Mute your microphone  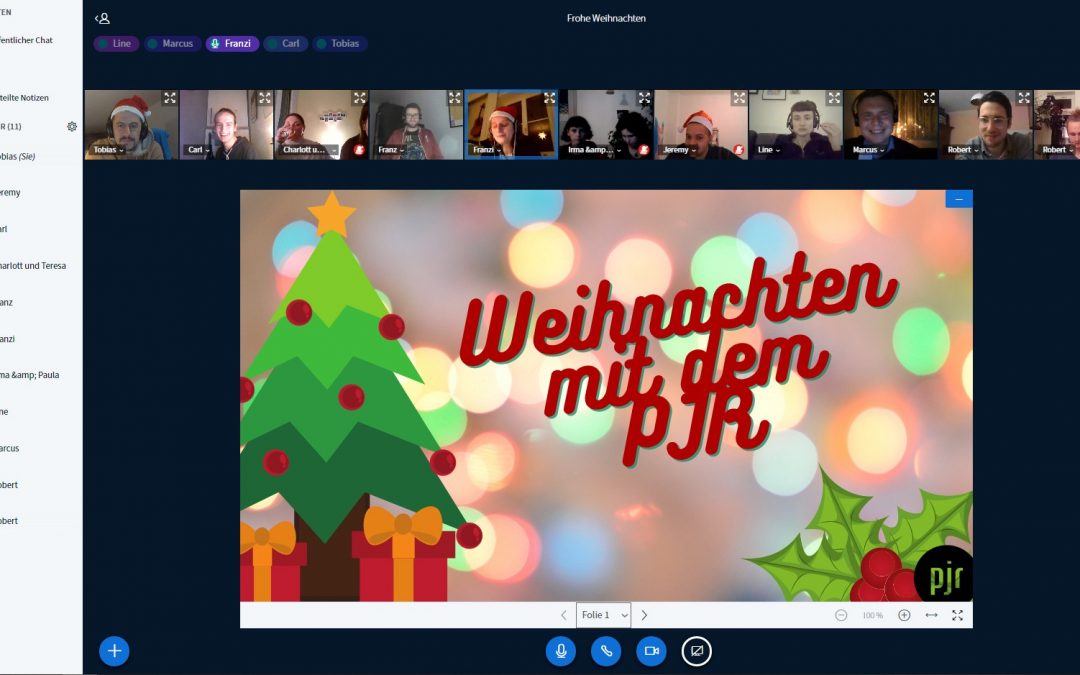tap(561, 651)
